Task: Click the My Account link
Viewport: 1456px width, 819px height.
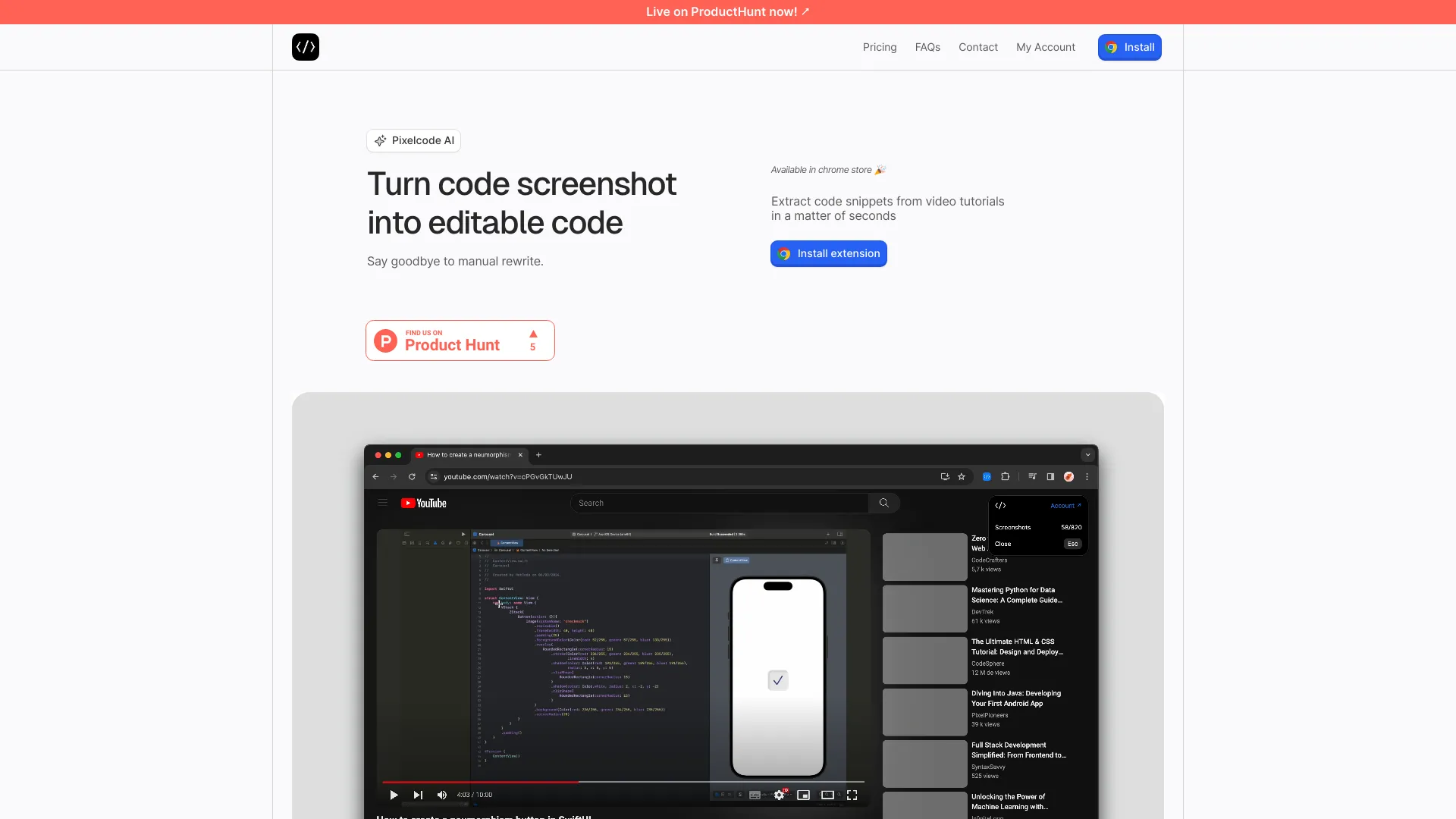Action: tap(1045, 47)
